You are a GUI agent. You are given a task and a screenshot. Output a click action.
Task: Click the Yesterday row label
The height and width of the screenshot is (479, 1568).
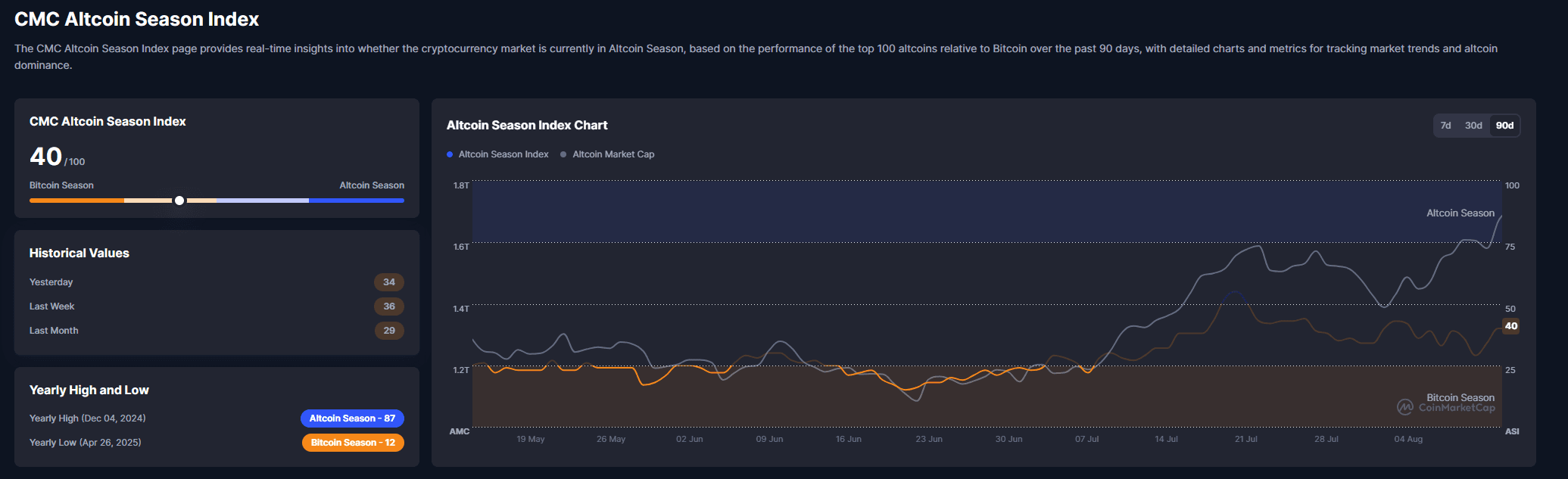[x=51, y=282]
